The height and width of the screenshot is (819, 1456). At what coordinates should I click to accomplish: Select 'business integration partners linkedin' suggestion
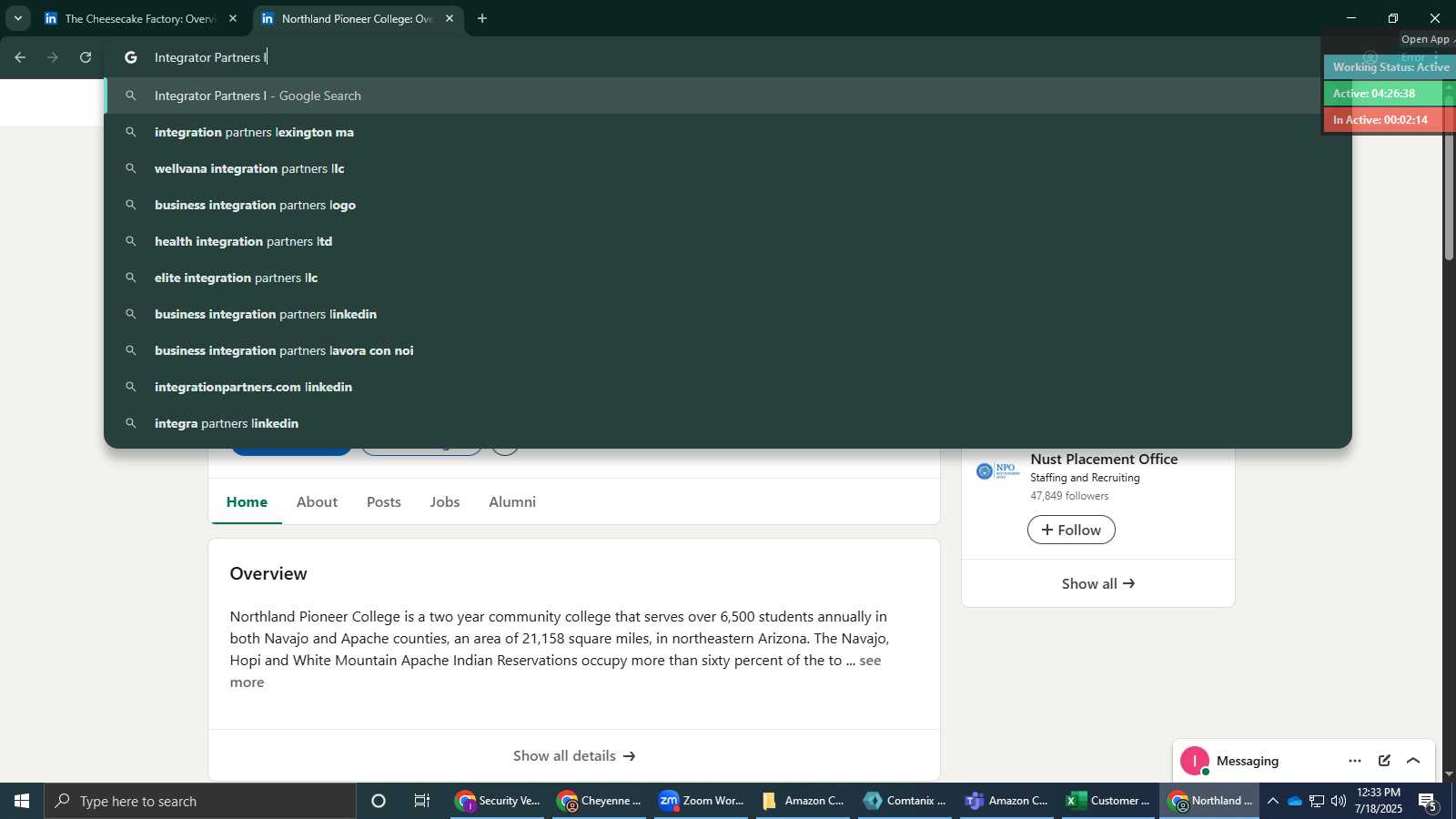(x=728, y=314)
